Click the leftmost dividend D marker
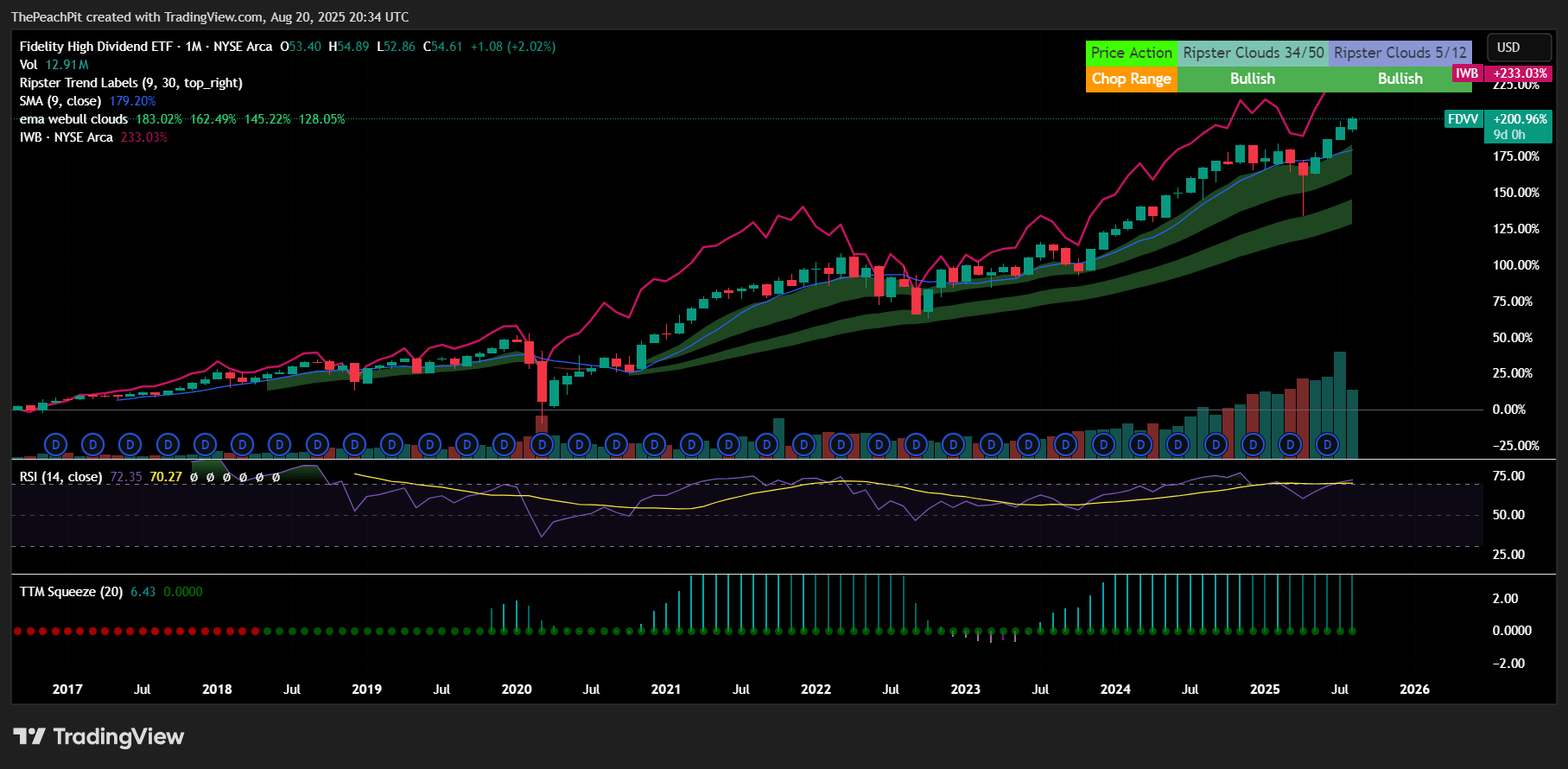The width and height of the screenshot is (1568, 769). tap(55, 445)
